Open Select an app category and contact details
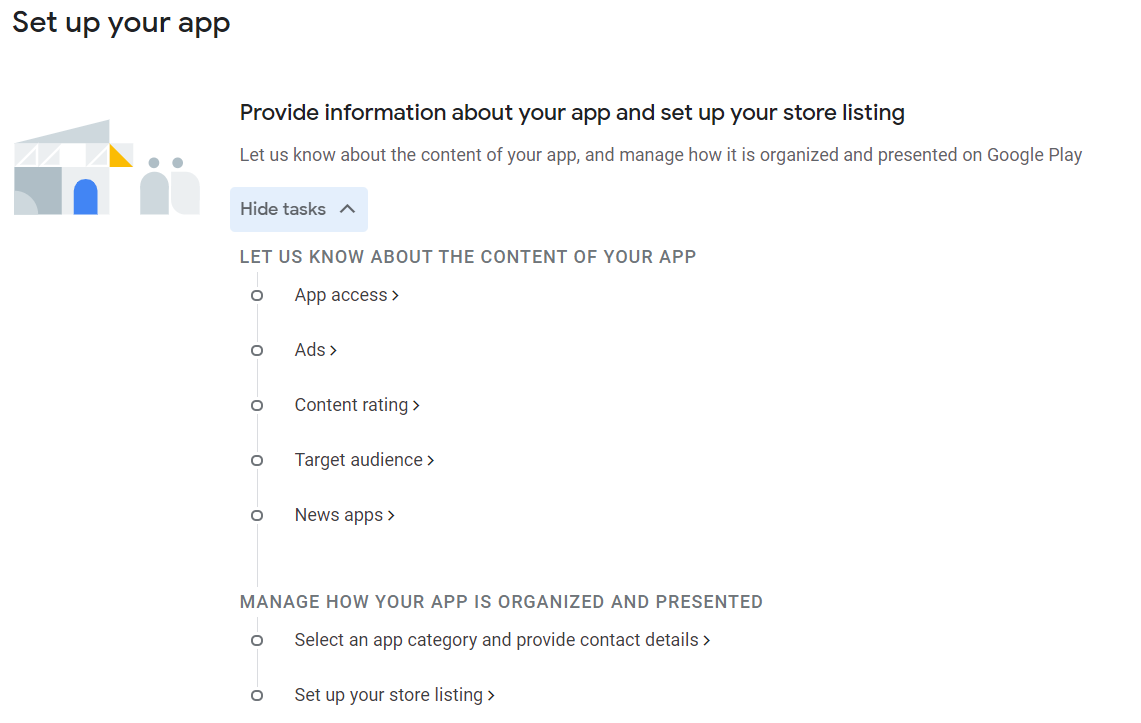Viewport: 1141px width, 723px height. (x=502, y=640)
